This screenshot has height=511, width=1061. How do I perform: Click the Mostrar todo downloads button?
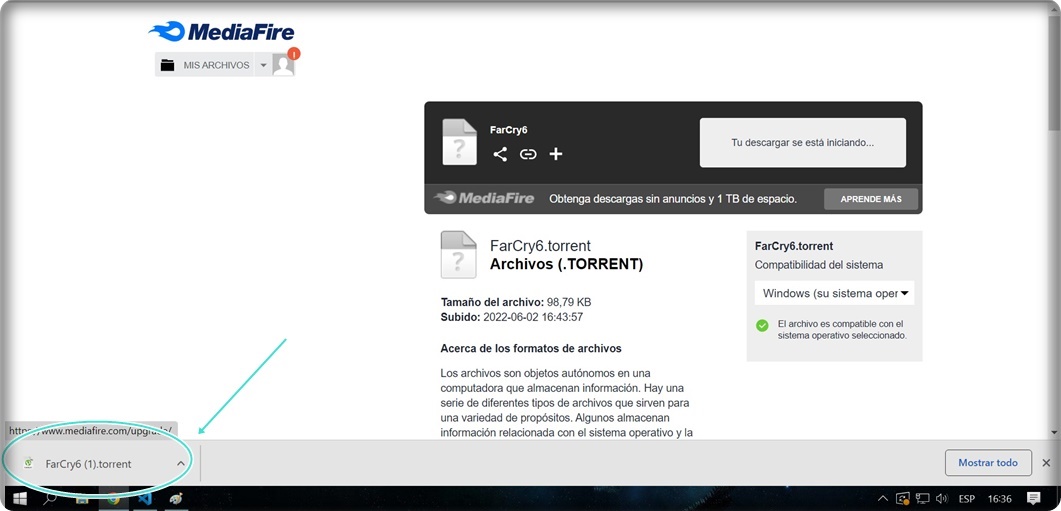coord(988,463)
